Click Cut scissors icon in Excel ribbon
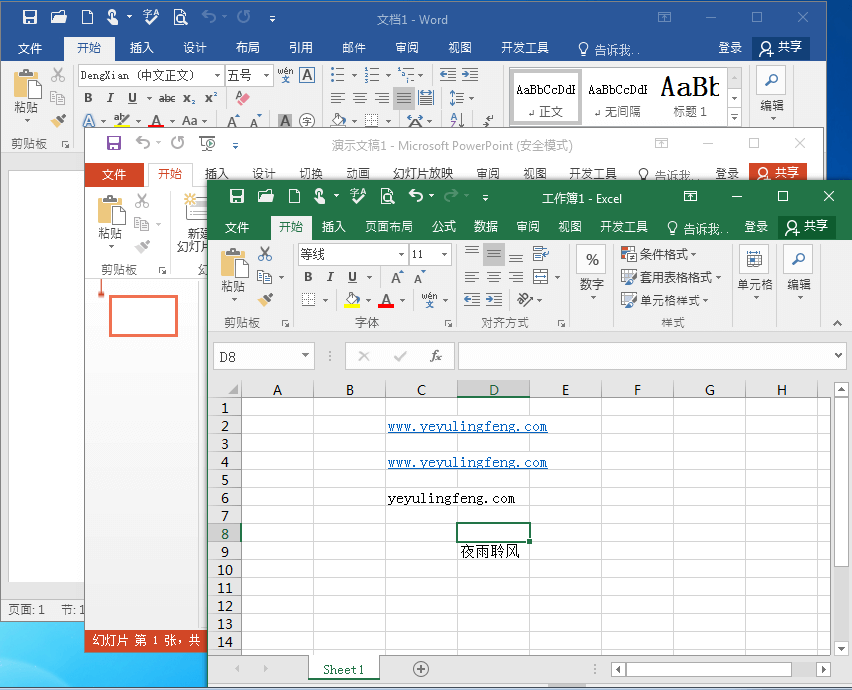 coord(265,254)
